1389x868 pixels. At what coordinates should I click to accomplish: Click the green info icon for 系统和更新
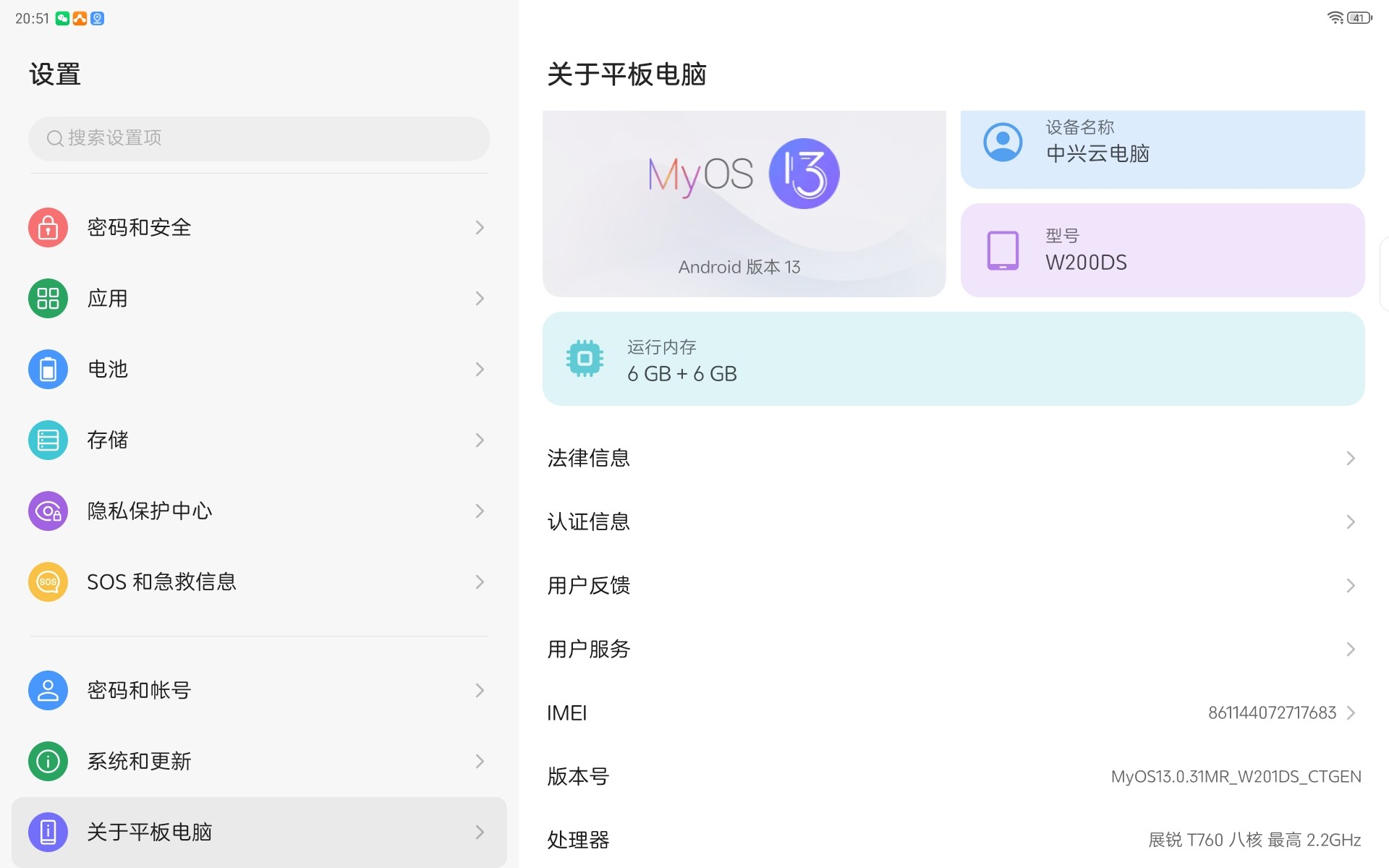coord(48,762)
